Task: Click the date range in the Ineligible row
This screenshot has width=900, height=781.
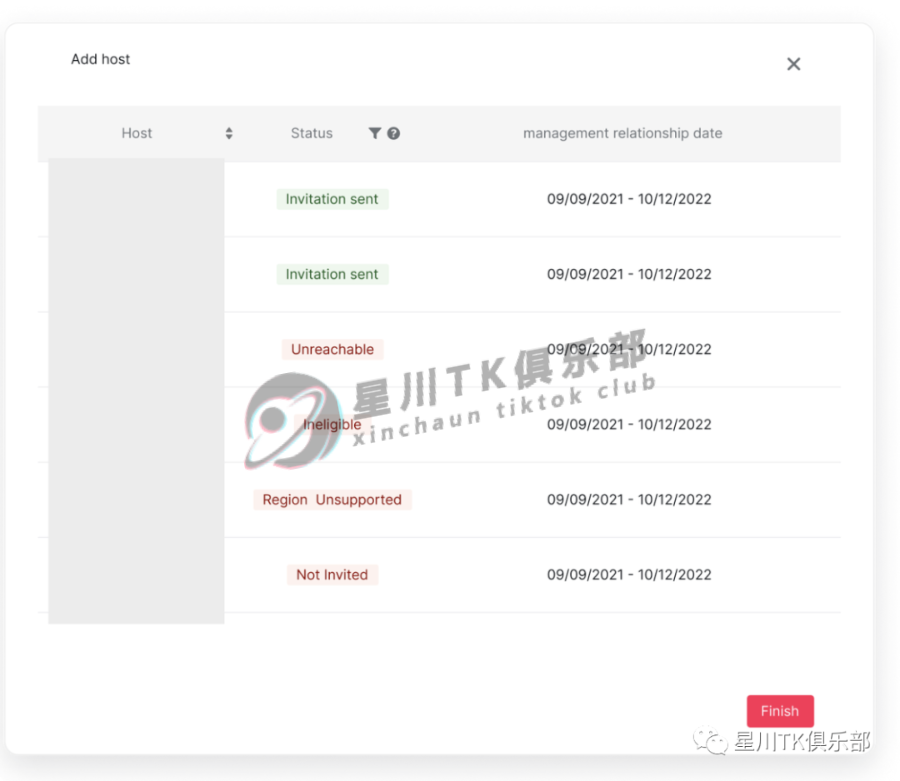Action: [x=629, y=425]
